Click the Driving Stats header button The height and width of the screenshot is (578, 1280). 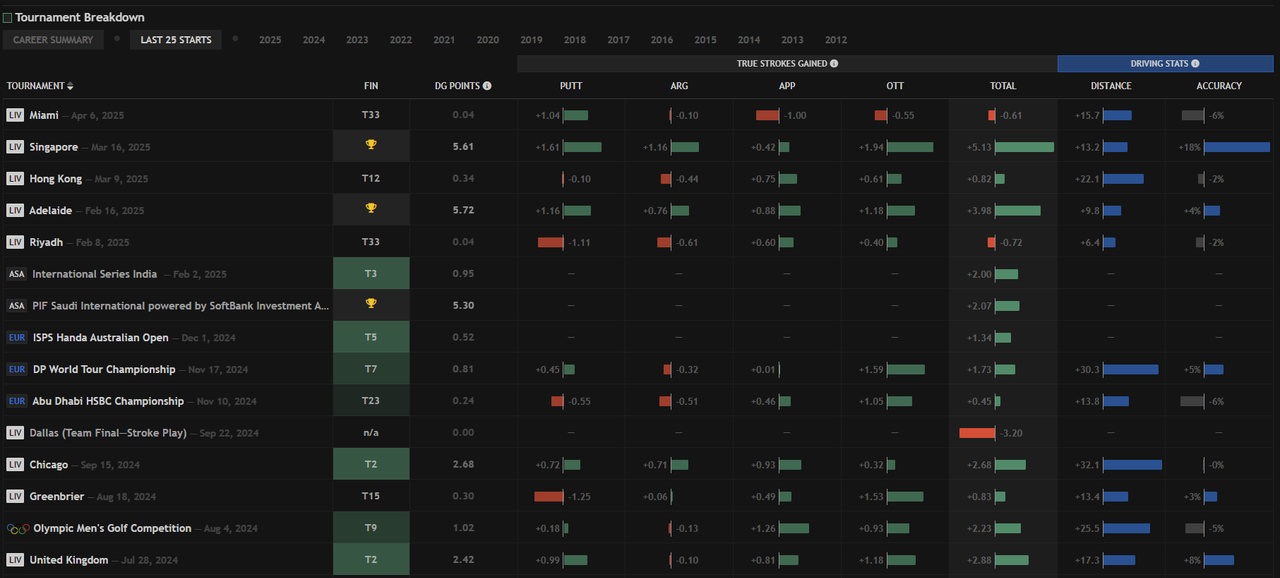tap(1165, 63)
